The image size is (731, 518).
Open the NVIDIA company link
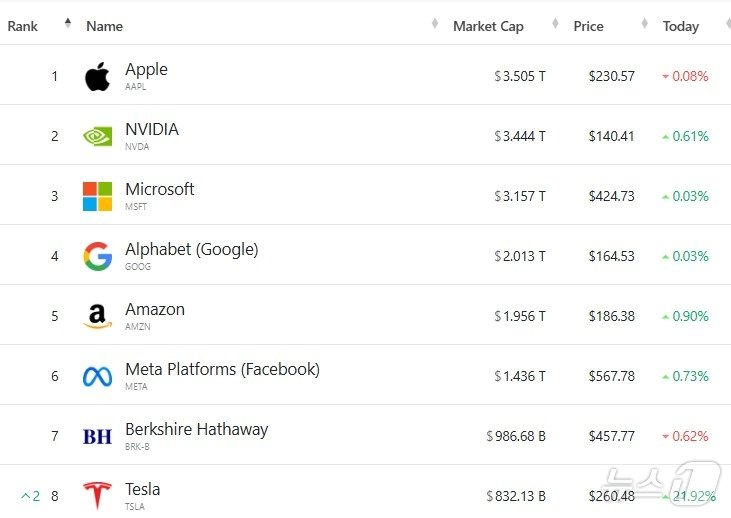pyautogui.click(x=152, y=129)
